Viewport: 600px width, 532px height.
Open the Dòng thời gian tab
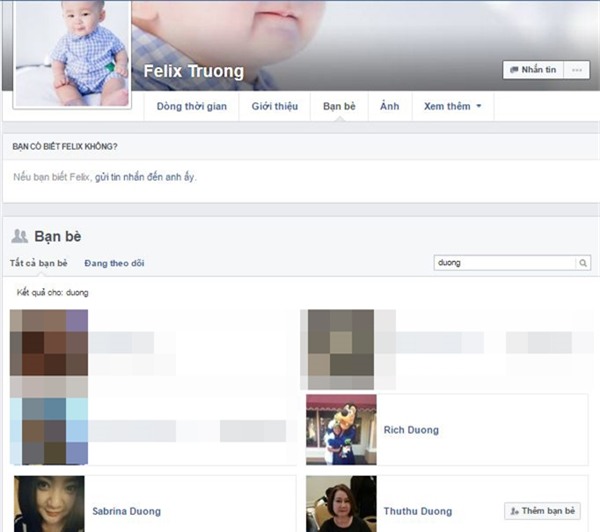pyautogui.click(x=190, y=106)
